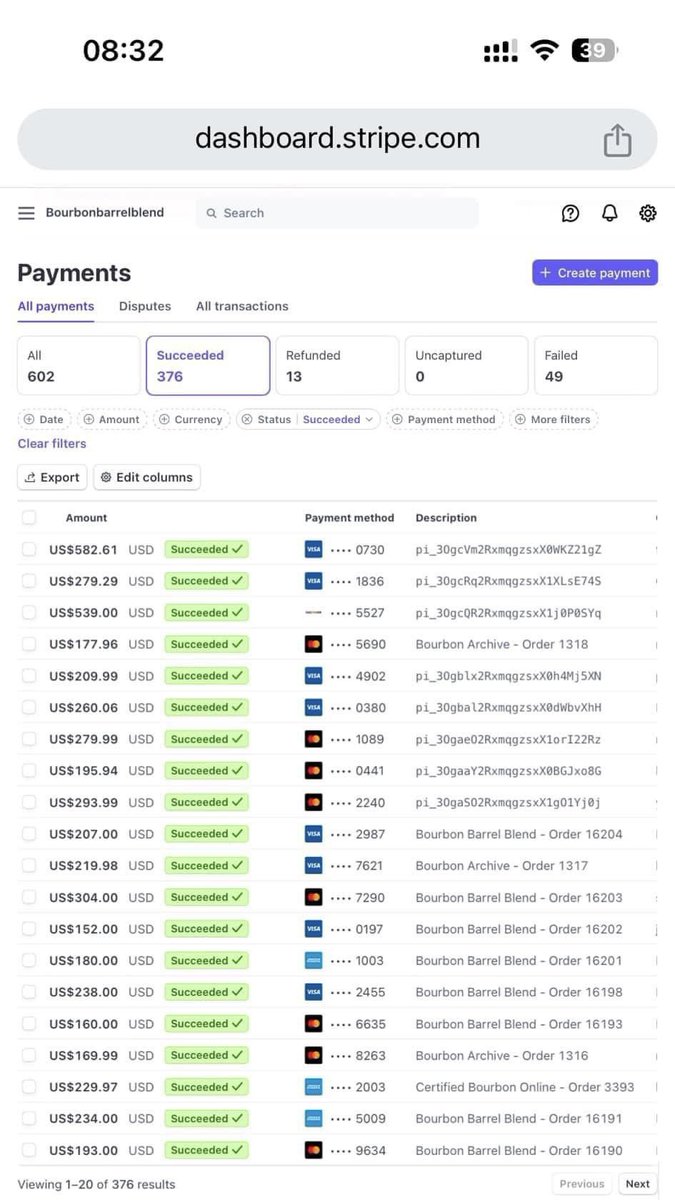Click the Visa icon for card 1836
This screenshot has height=1200, width=675.
314,581
